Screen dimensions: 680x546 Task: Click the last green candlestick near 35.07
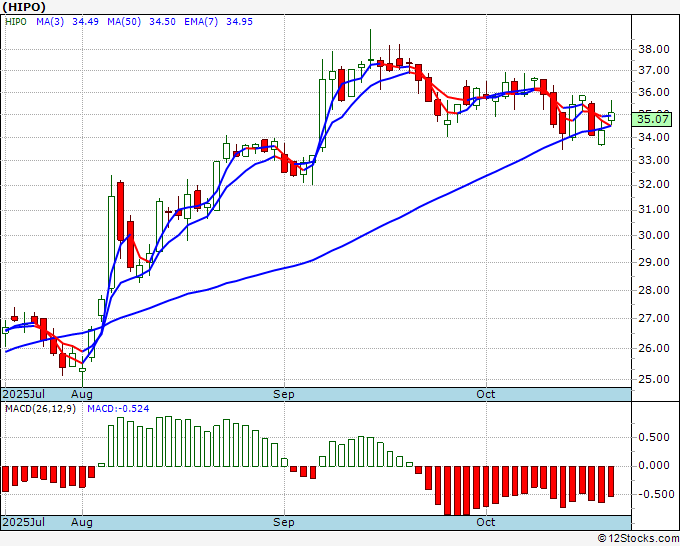tap(611, 116)
